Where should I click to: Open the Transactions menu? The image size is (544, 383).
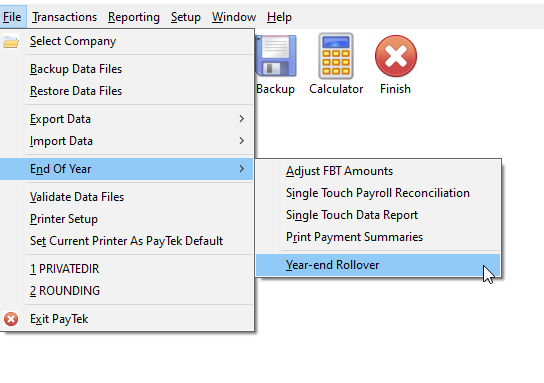pyautogui.click(x=64, y=17)
